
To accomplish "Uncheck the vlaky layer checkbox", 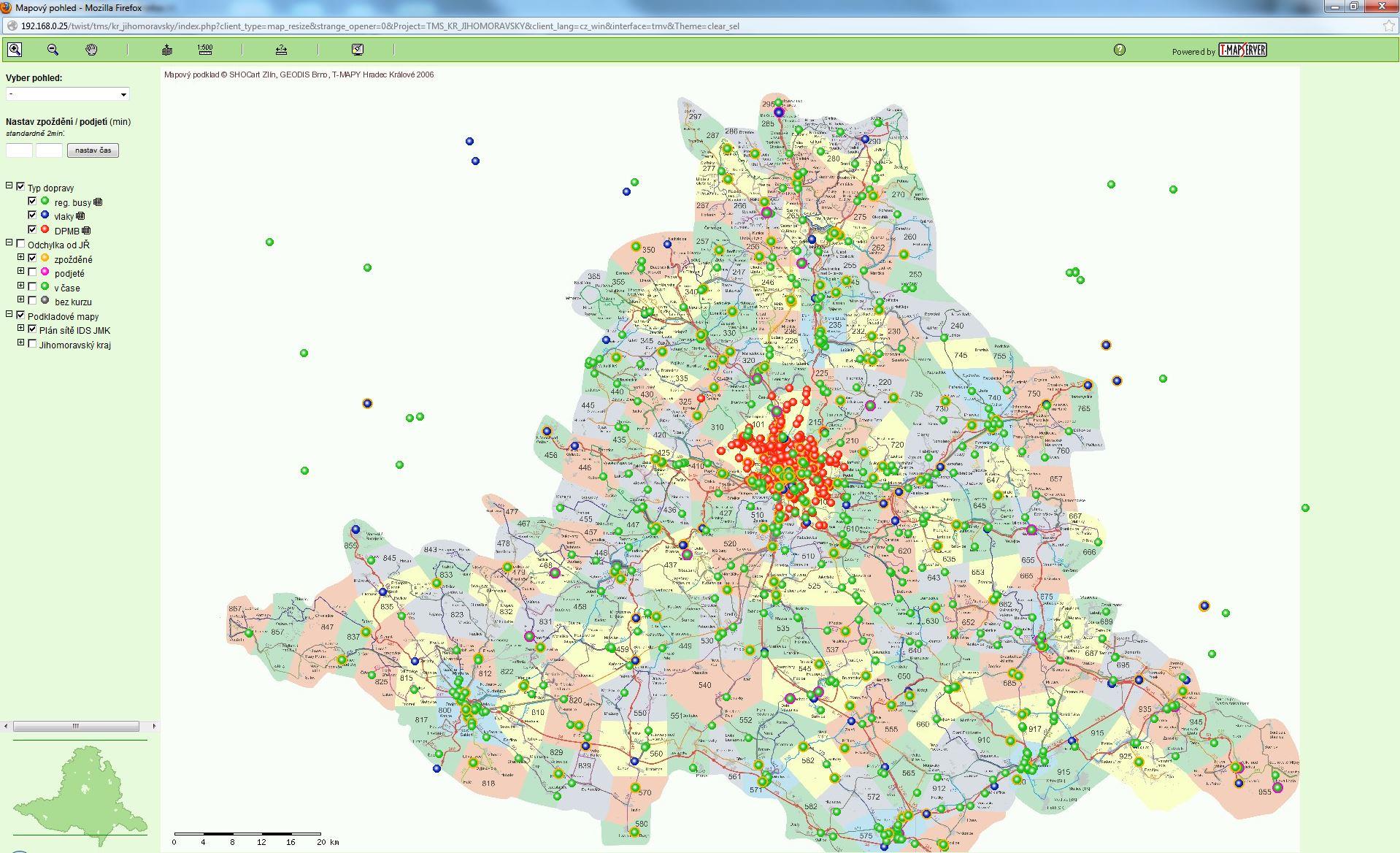I will coord(32,215).
